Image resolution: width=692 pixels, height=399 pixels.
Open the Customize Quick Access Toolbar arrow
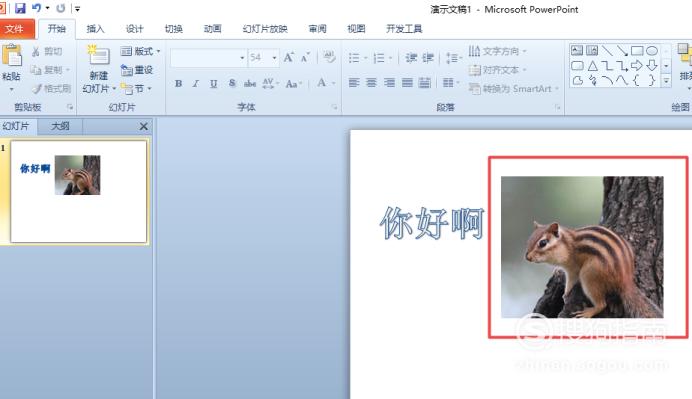77,8
